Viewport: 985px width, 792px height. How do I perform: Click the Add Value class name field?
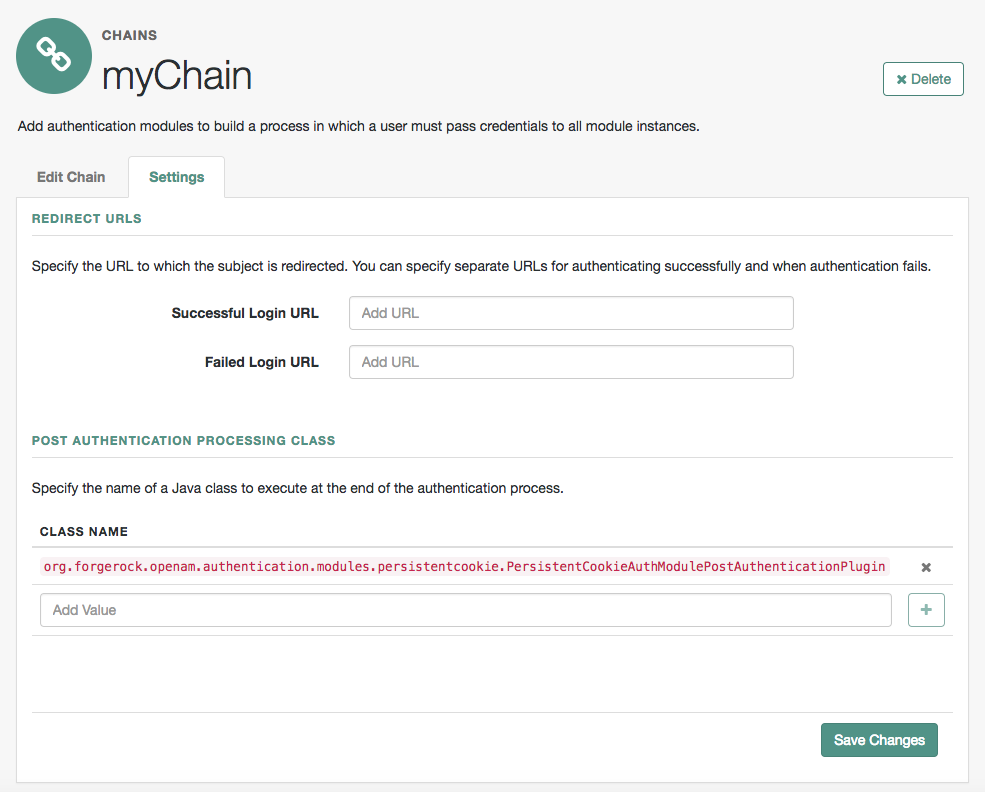465,610
